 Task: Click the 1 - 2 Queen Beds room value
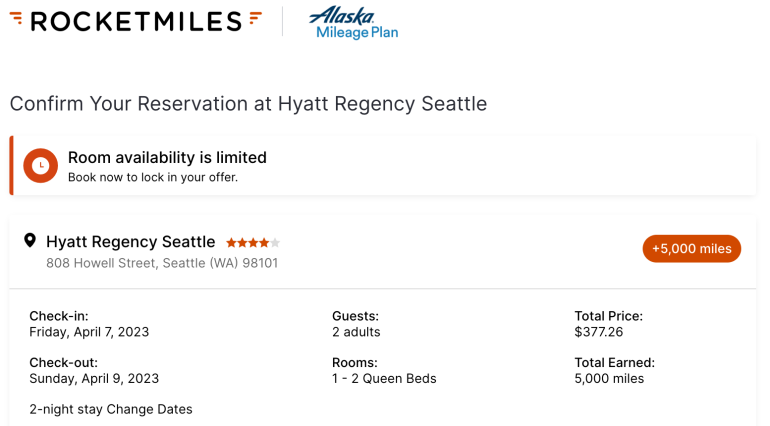click(384, 379)
